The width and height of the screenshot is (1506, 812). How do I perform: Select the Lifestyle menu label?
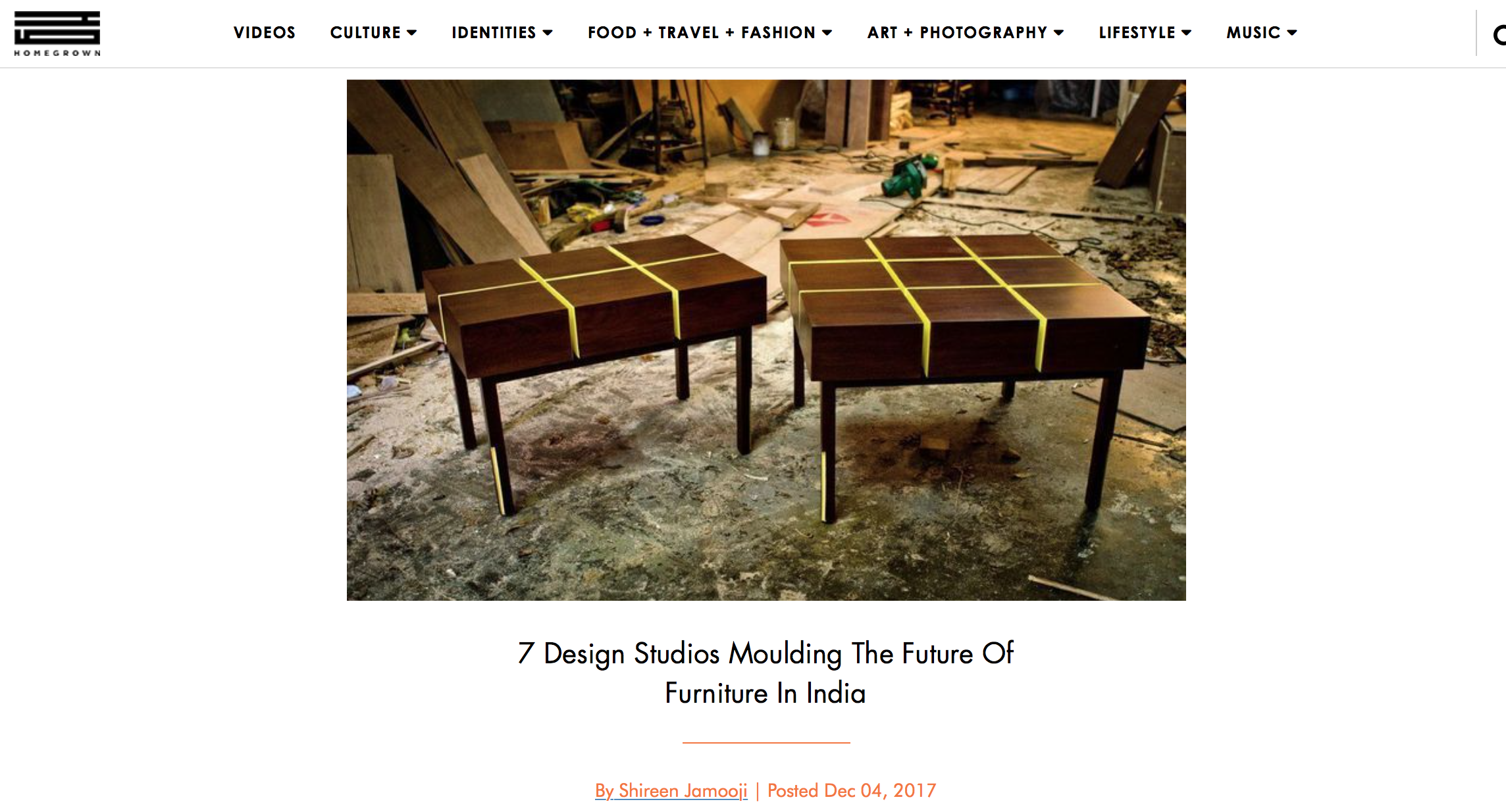[1137, 32]
